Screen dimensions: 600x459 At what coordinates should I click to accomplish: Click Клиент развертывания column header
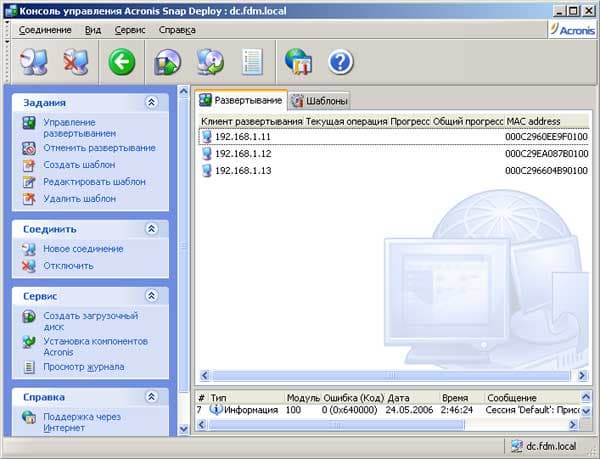tap(251, 122)
